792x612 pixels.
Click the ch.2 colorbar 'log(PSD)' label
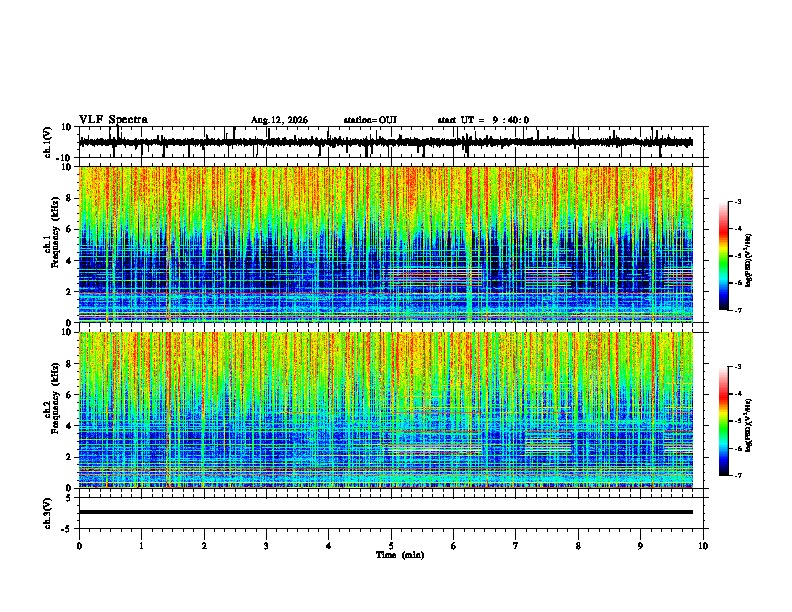tap(749, 426)
